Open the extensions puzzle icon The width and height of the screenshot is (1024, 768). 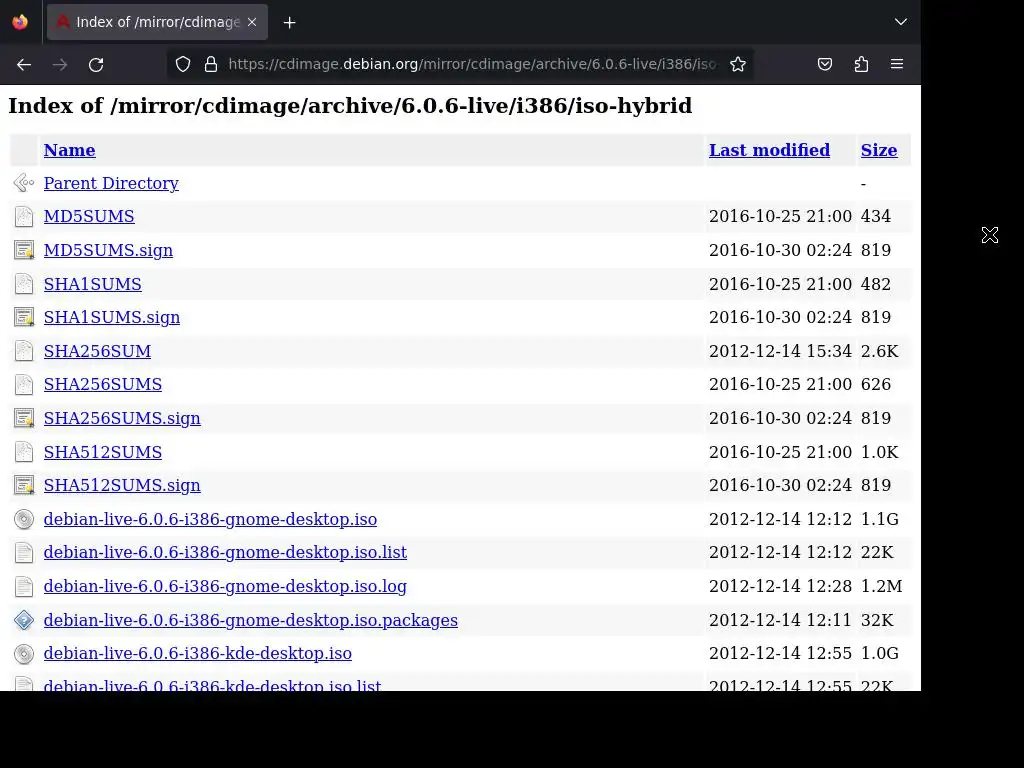(x=861, y=64)
